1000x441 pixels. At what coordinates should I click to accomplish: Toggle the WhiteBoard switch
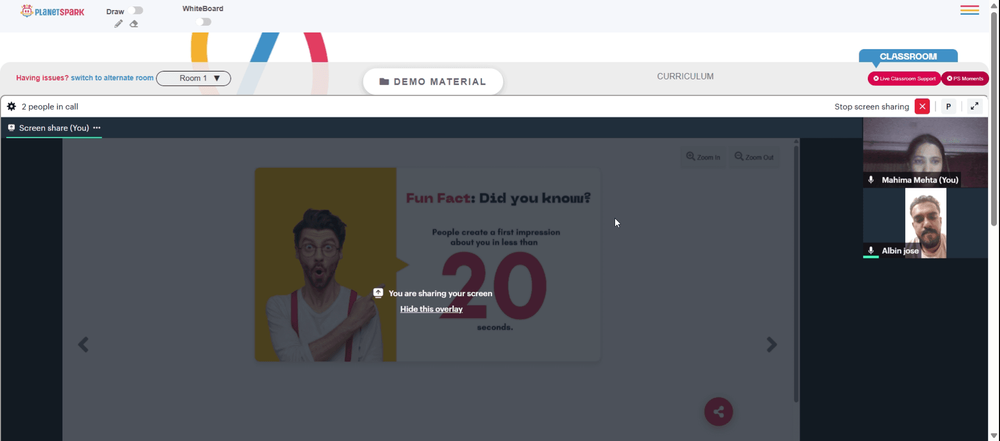(x=203, y=22)
